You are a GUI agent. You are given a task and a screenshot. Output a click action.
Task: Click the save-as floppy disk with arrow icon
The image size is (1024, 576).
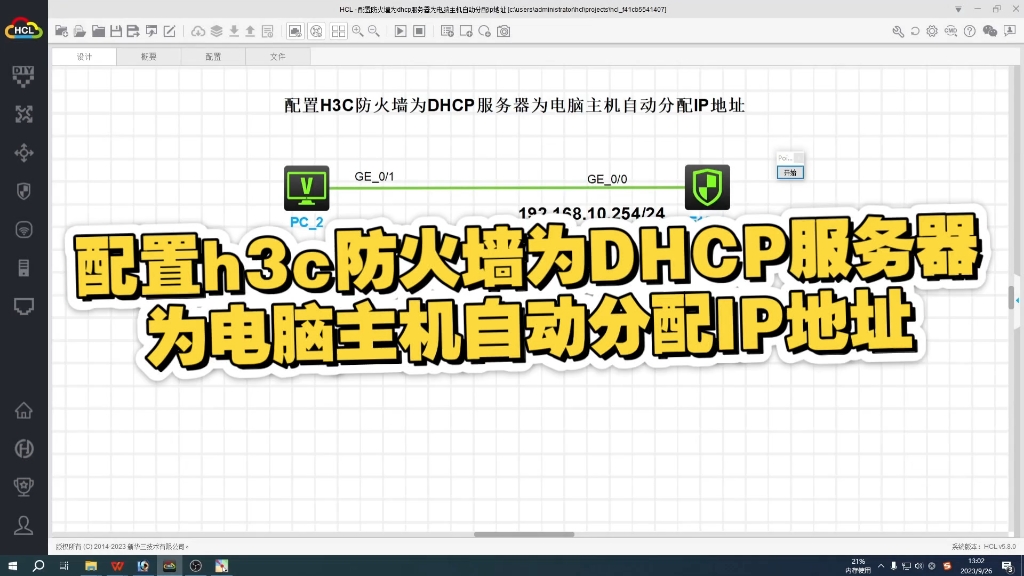click(133, 31)
